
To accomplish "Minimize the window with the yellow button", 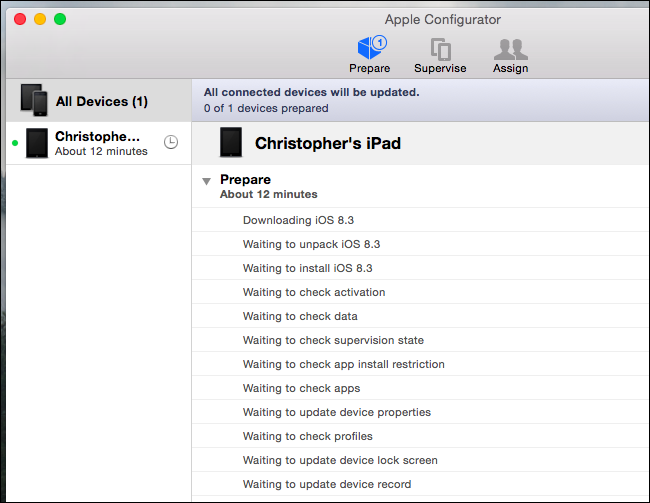I will tap(40, 19).
